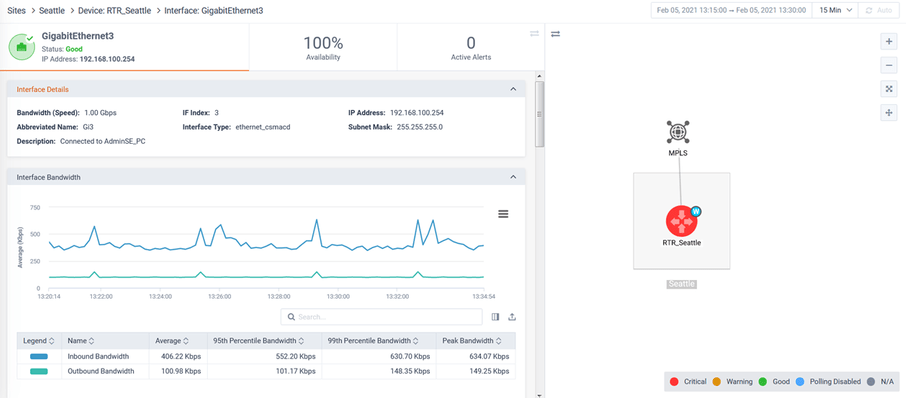Open the chart hamburger menu
Screen dimensions: 906x398
(503, 214)
